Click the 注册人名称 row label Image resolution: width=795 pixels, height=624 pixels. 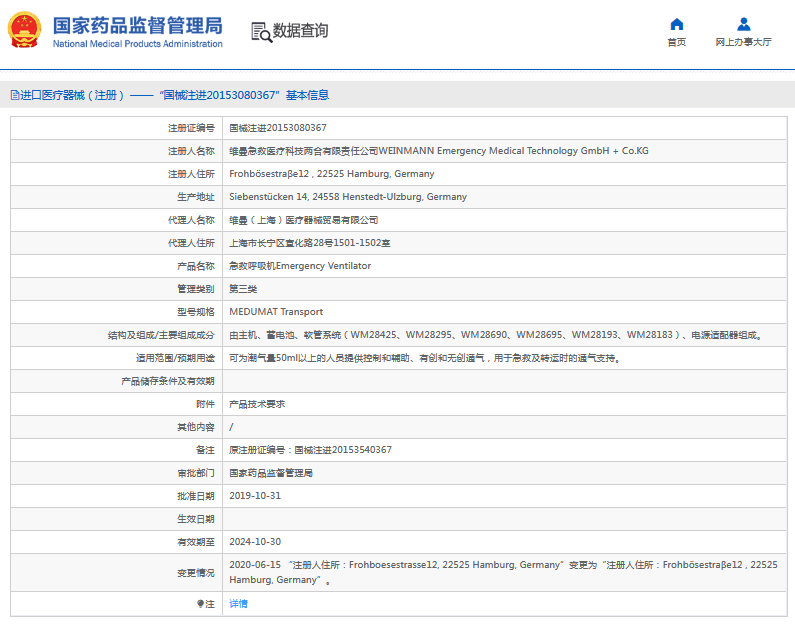(x=191, y=151)
